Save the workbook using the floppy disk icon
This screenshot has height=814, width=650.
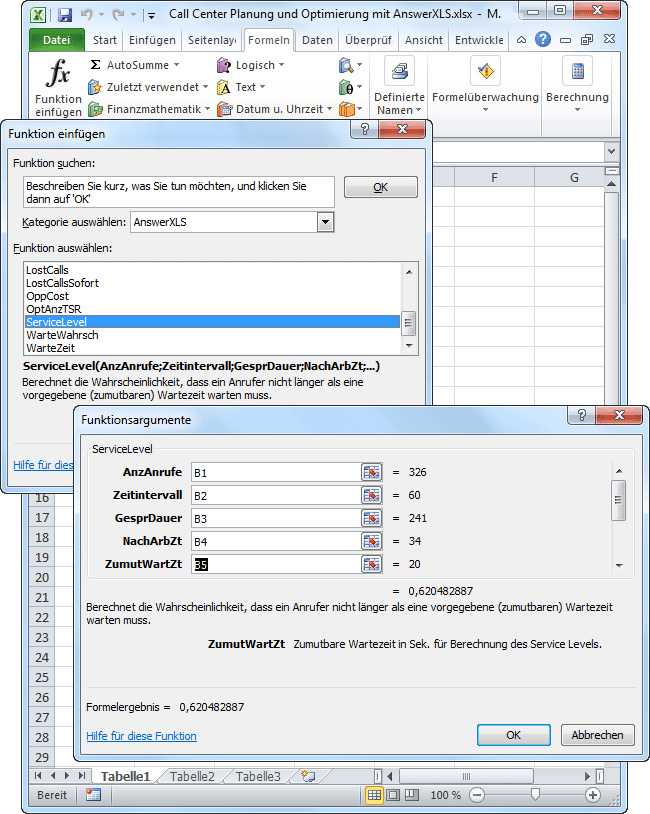(65, 16)
